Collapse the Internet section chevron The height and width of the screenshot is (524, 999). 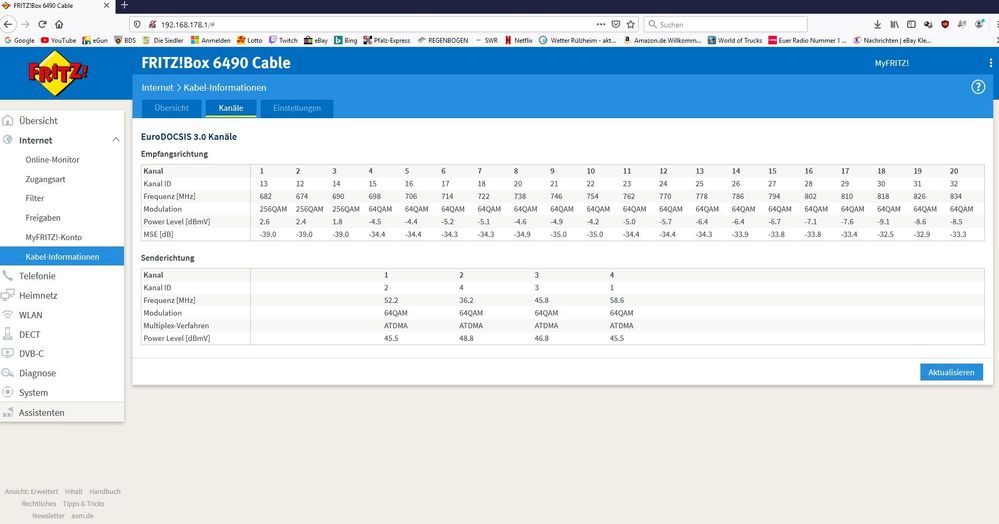pos(115,140)
